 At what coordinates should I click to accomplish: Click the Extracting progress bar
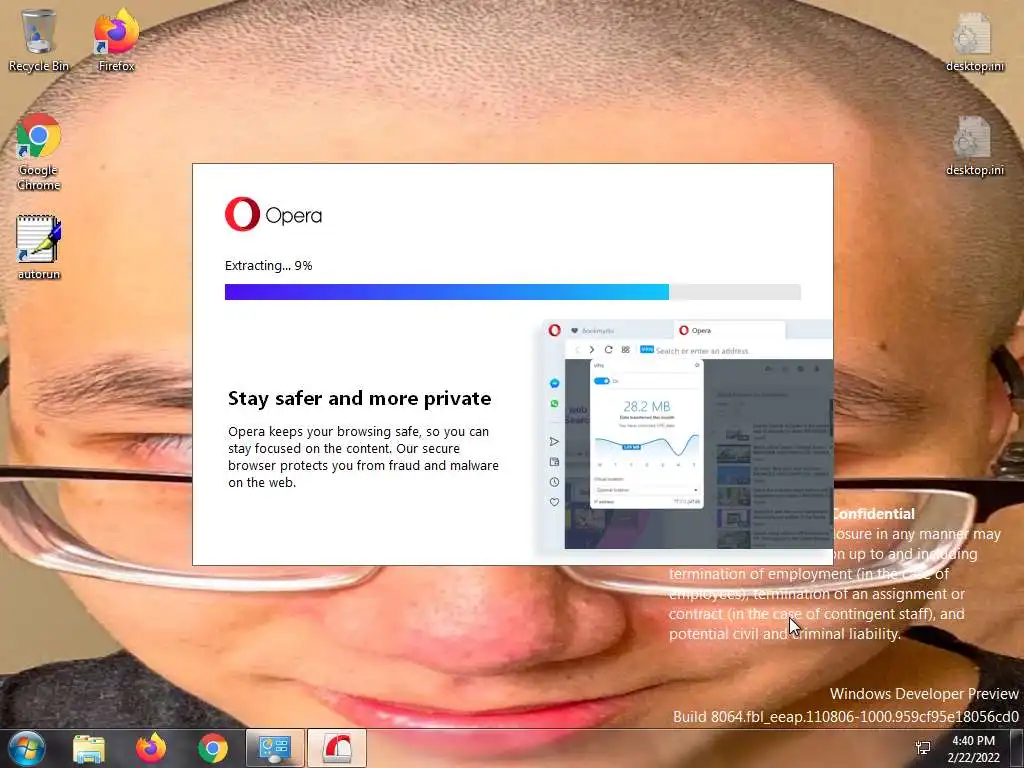513,292
